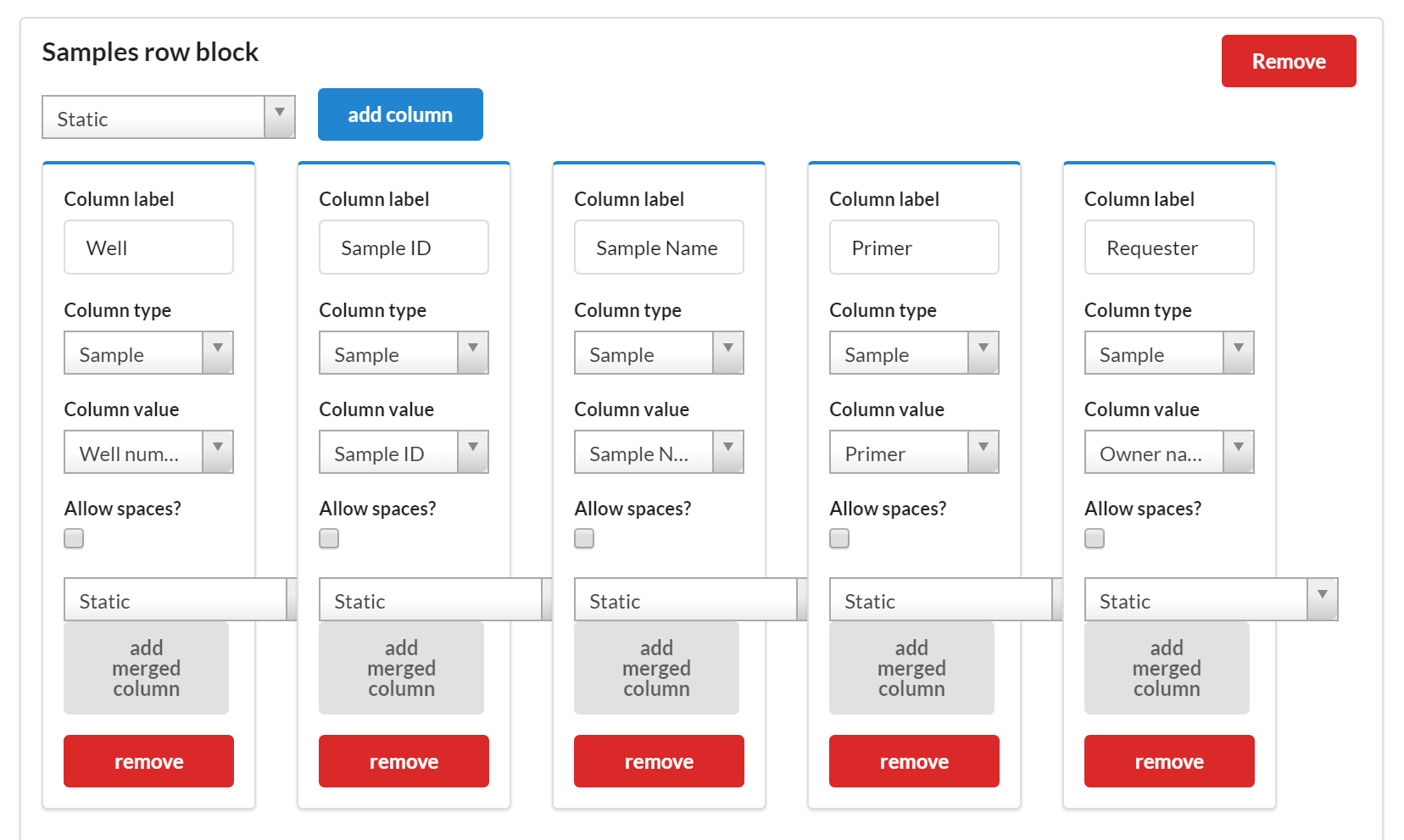This screenshot has width=1404, height=840.
Task: Delete the Primer column with remove button
Action: pyautogui.click(x=913, y=761)
